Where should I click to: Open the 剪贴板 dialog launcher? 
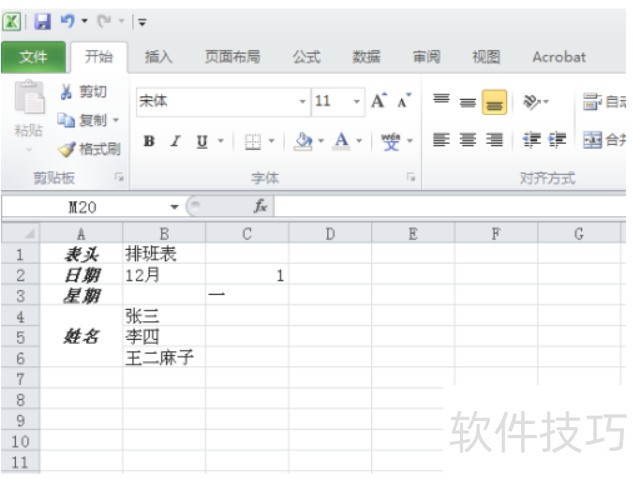(119, 177)
